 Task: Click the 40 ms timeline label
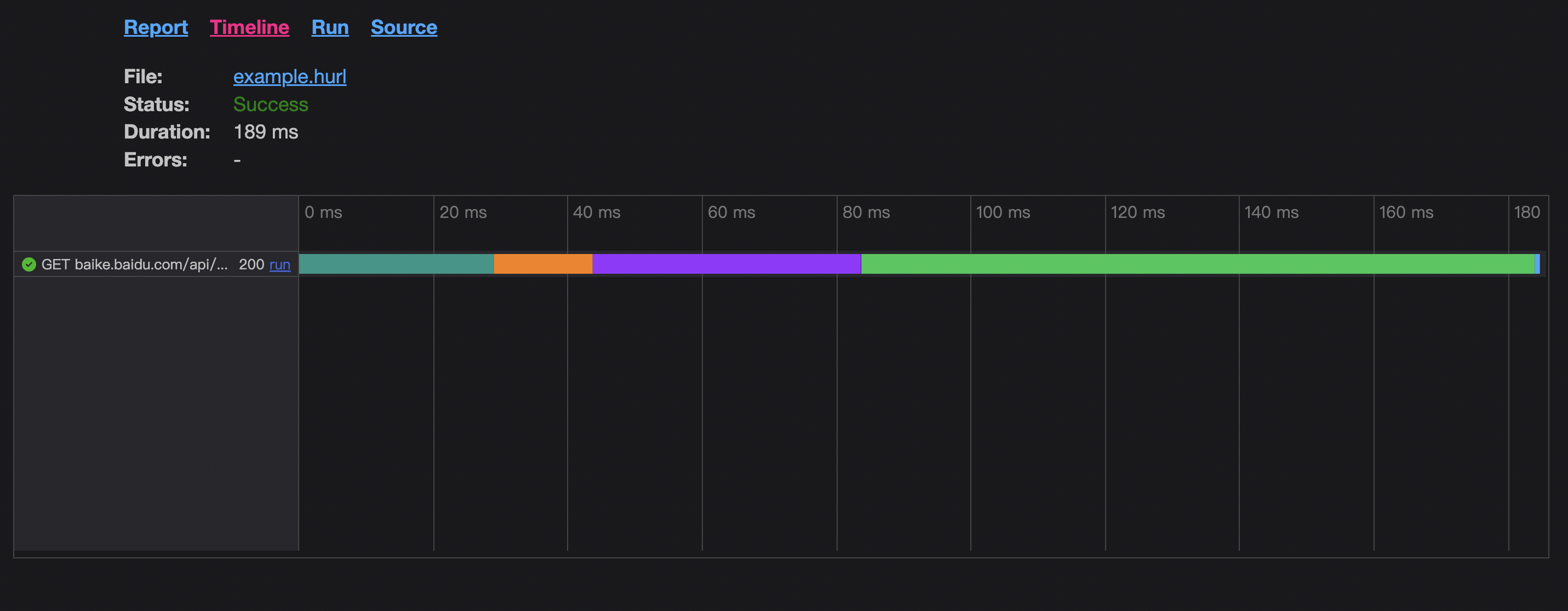(x=597, y=212)
